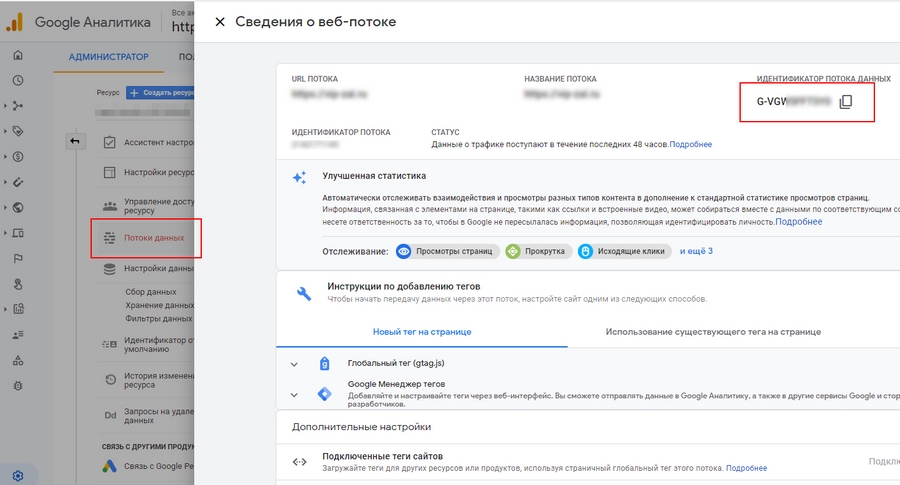Expand the acquisition section arrow in sidebar

5,106
